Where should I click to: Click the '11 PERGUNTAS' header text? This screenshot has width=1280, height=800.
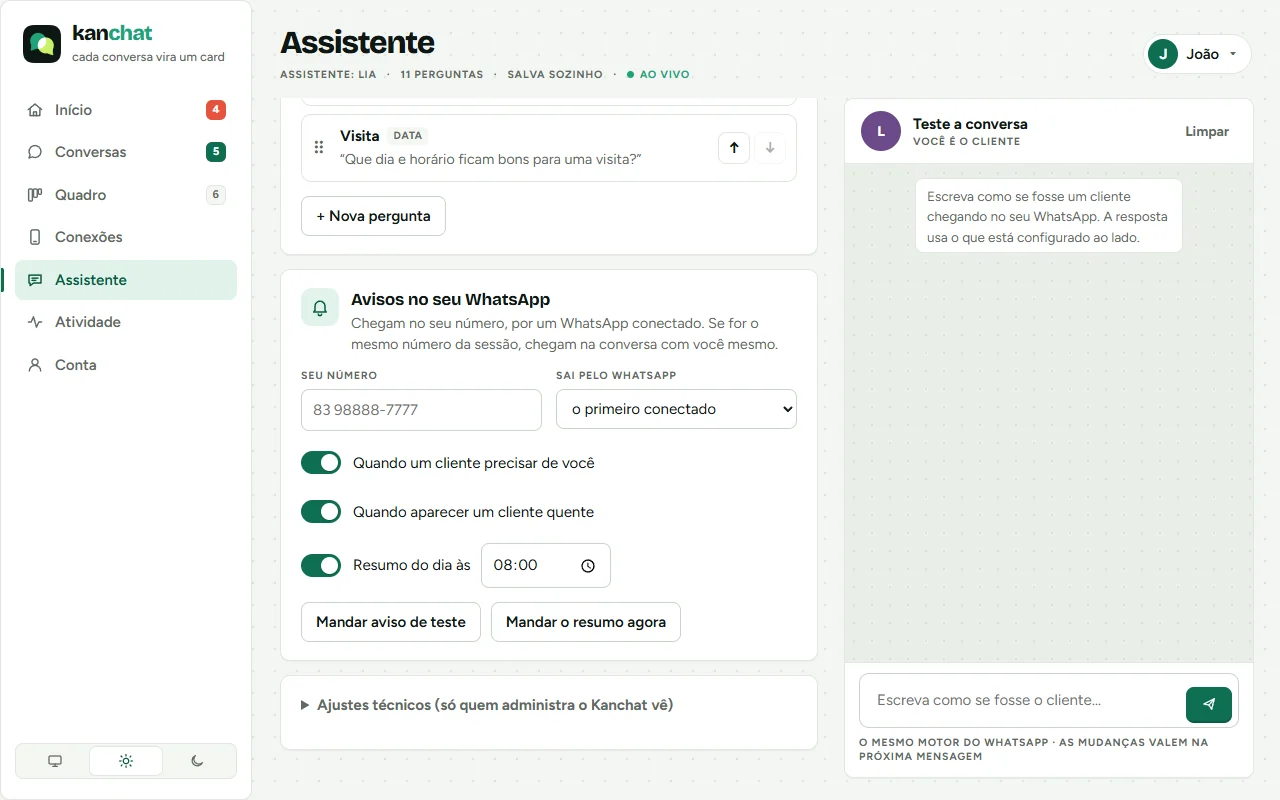(x=442, y=75)
